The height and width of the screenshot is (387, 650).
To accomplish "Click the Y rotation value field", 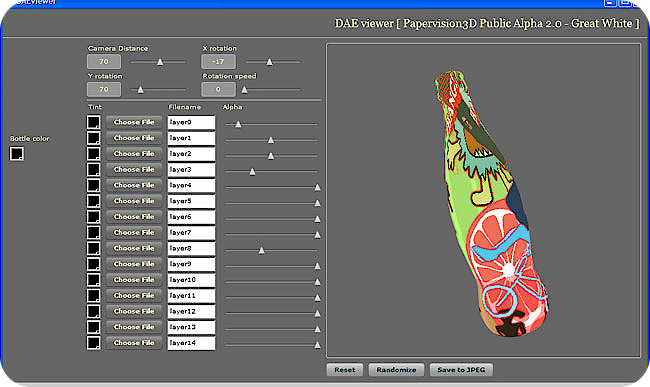I will click(x=104, y=89).
